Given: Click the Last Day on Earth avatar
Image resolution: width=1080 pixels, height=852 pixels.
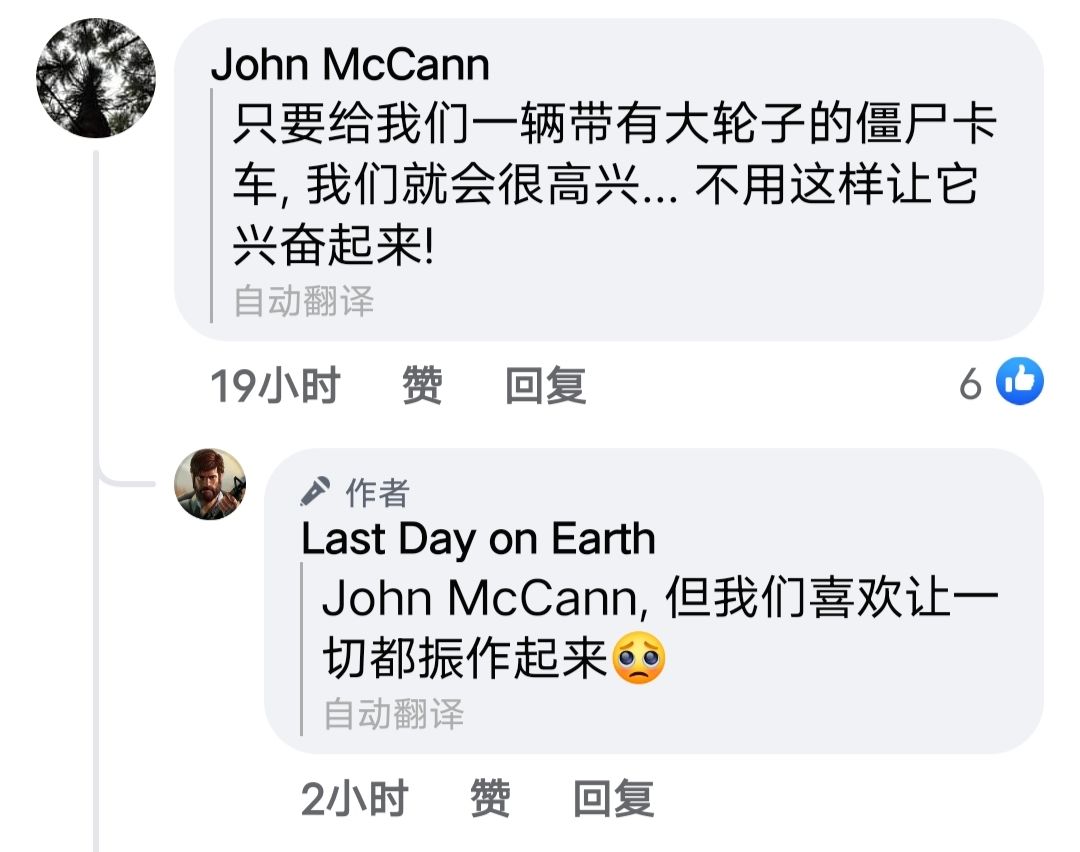Looking at the screenshot, I should (210, 485).
